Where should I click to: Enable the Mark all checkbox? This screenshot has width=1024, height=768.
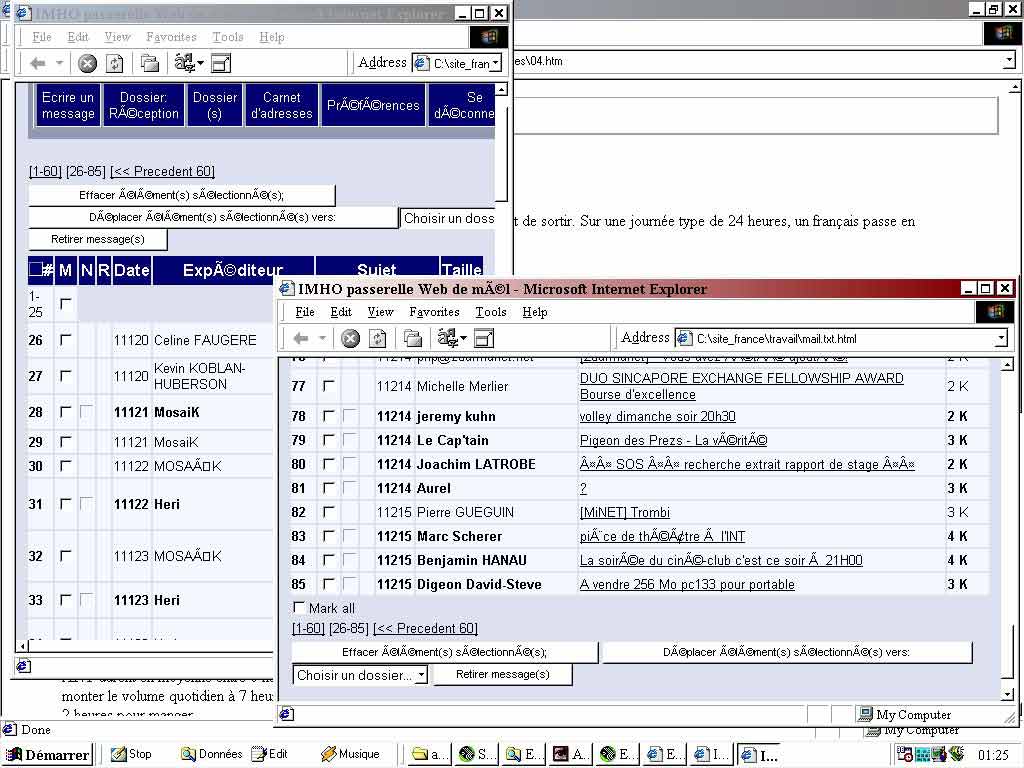[299, 607]
